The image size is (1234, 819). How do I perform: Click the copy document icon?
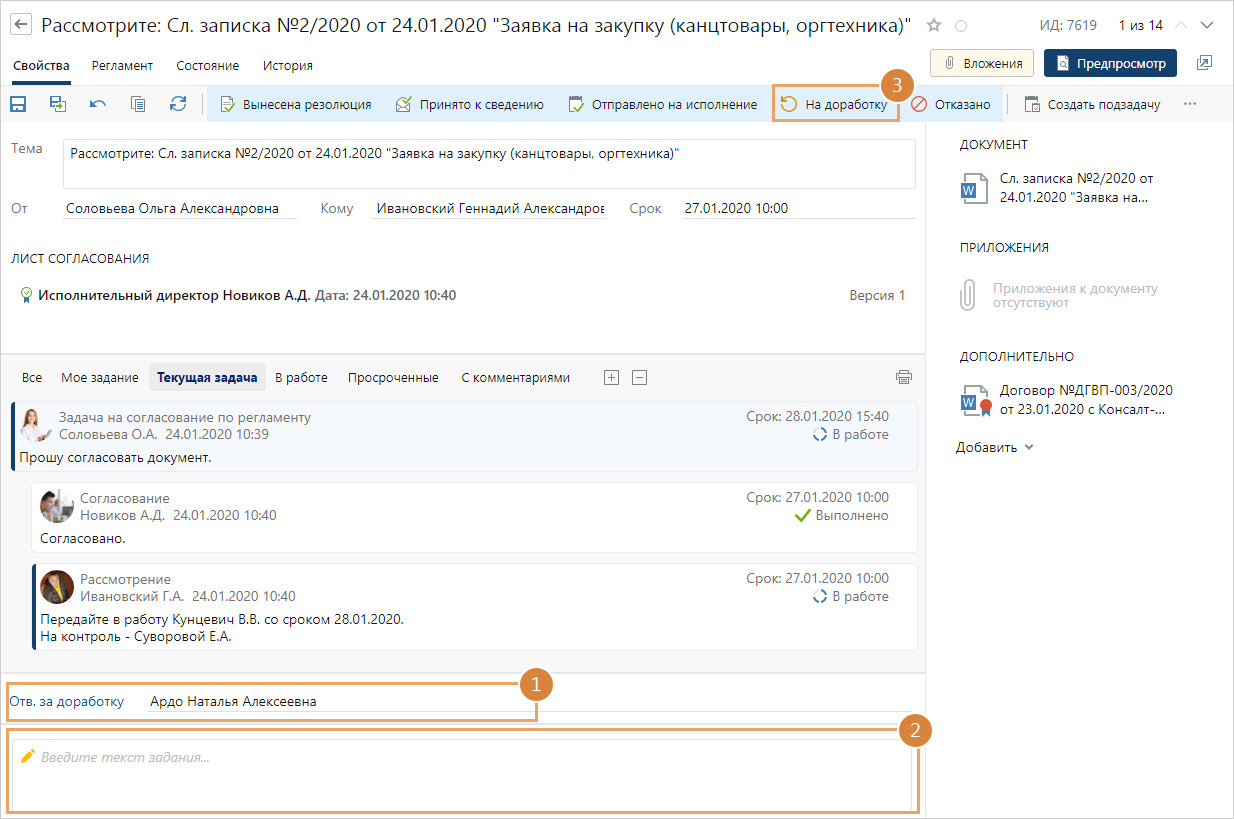138,104
